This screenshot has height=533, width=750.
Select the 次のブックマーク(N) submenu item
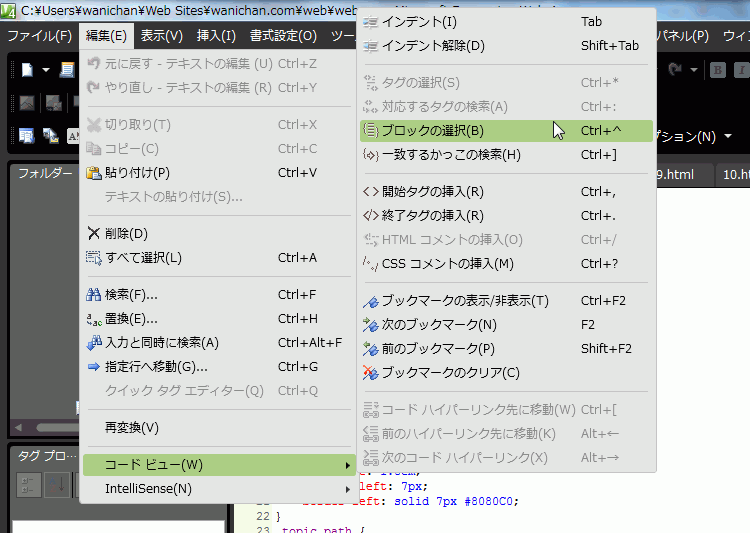[506, 325]
